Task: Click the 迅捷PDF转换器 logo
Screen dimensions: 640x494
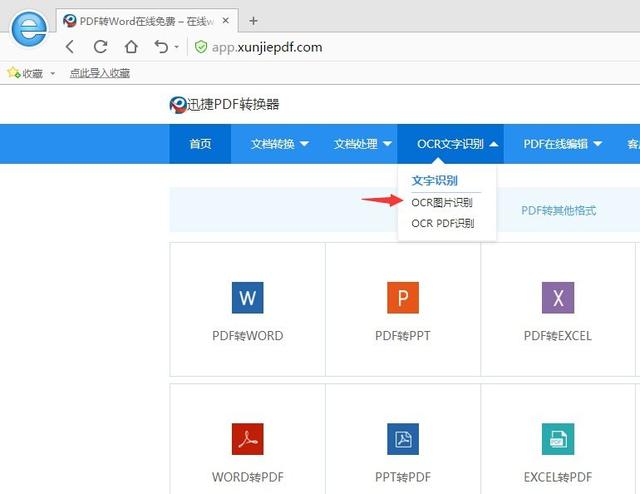Action: click(x=224, y=105)
